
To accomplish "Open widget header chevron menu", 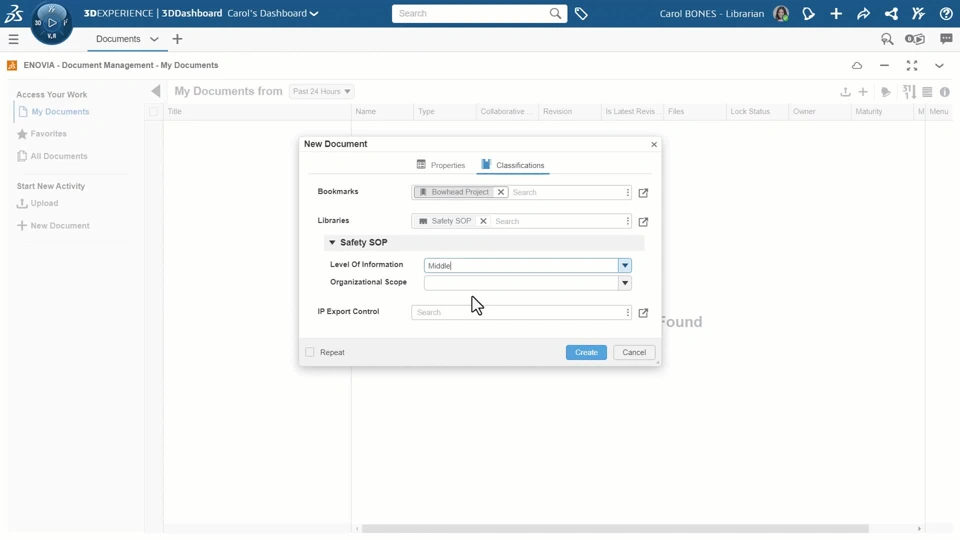I will coord(939,66).
